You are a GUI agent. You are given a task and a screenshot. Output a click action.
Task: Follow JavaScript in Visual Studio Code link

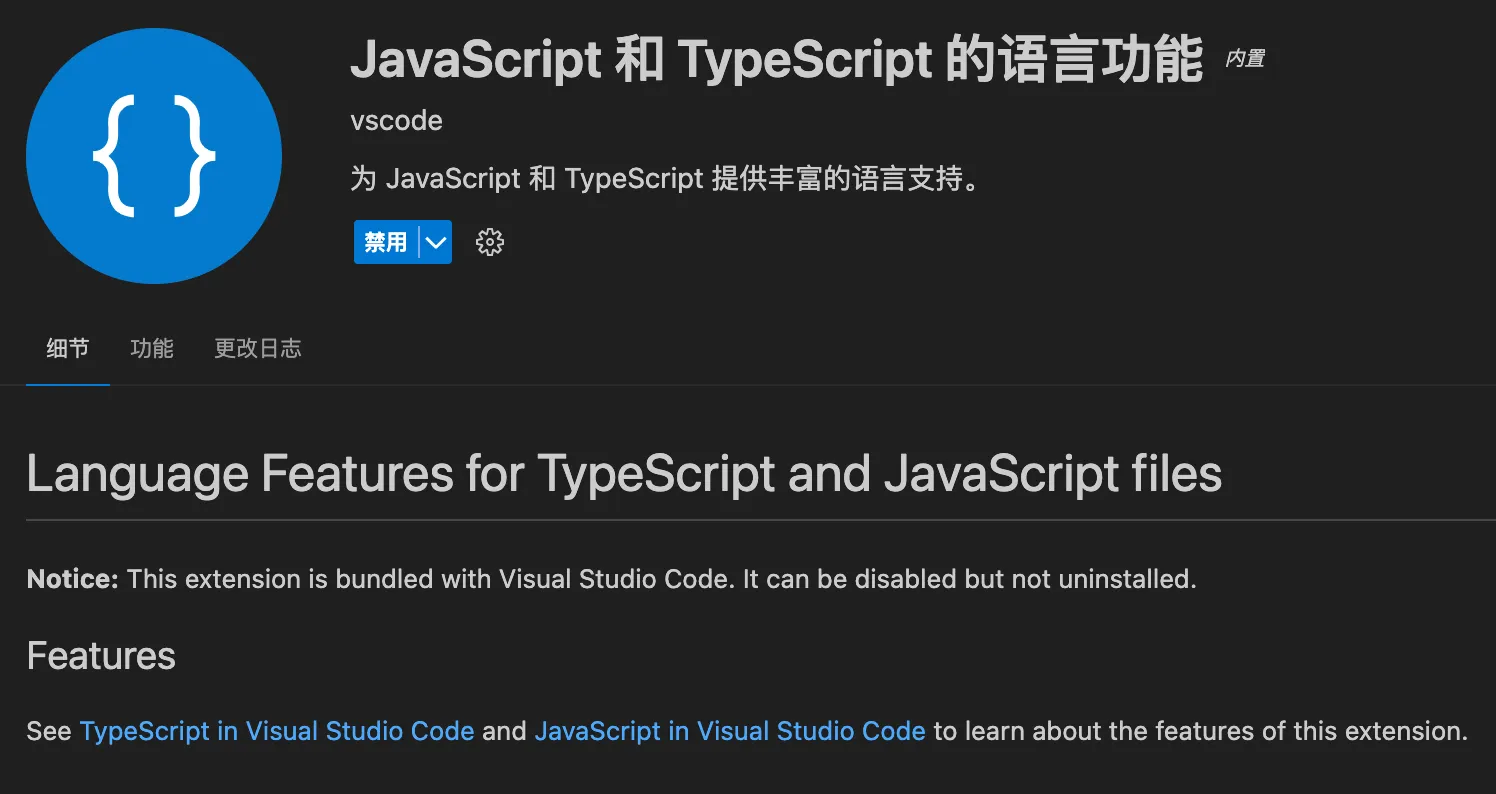tap(730, 731)
